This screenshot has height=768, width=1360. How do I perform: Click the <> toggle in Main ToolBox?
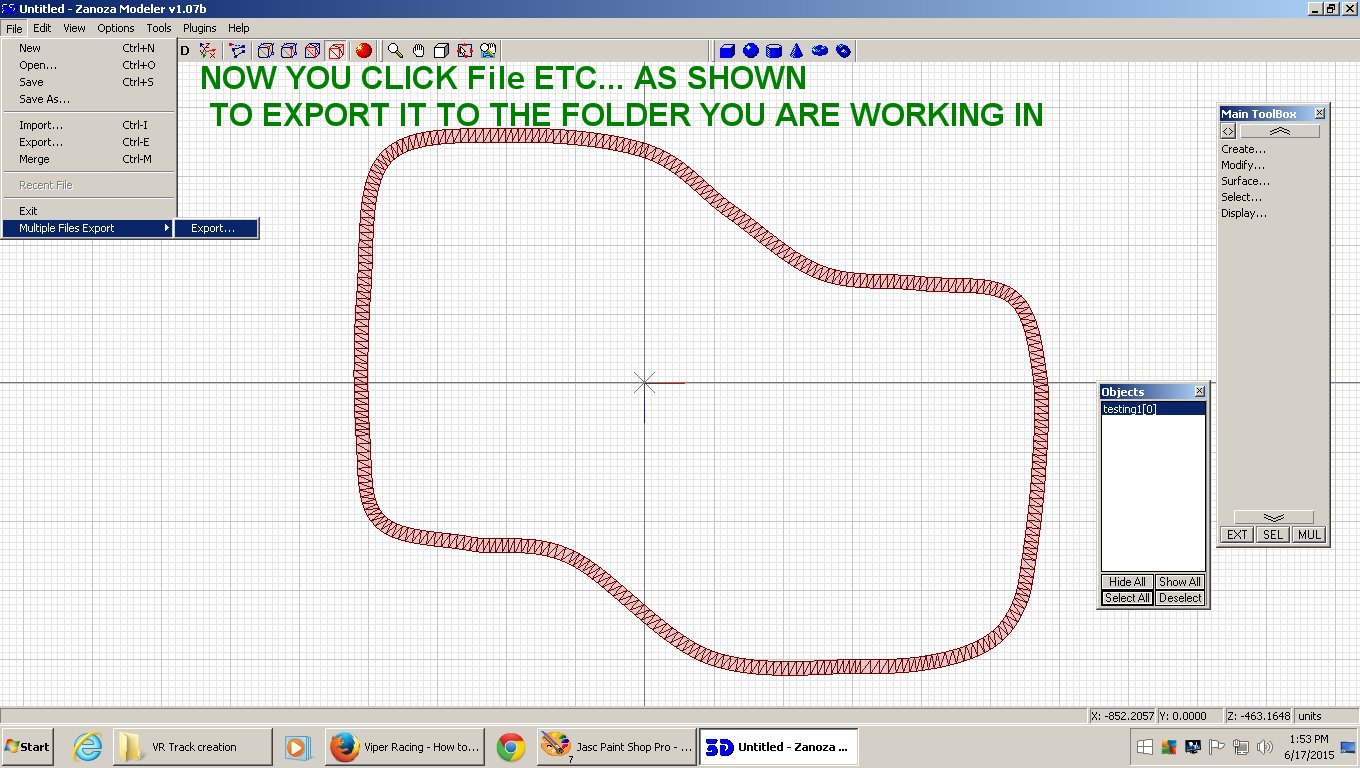pyautogui.click(x=1228, y=131)
